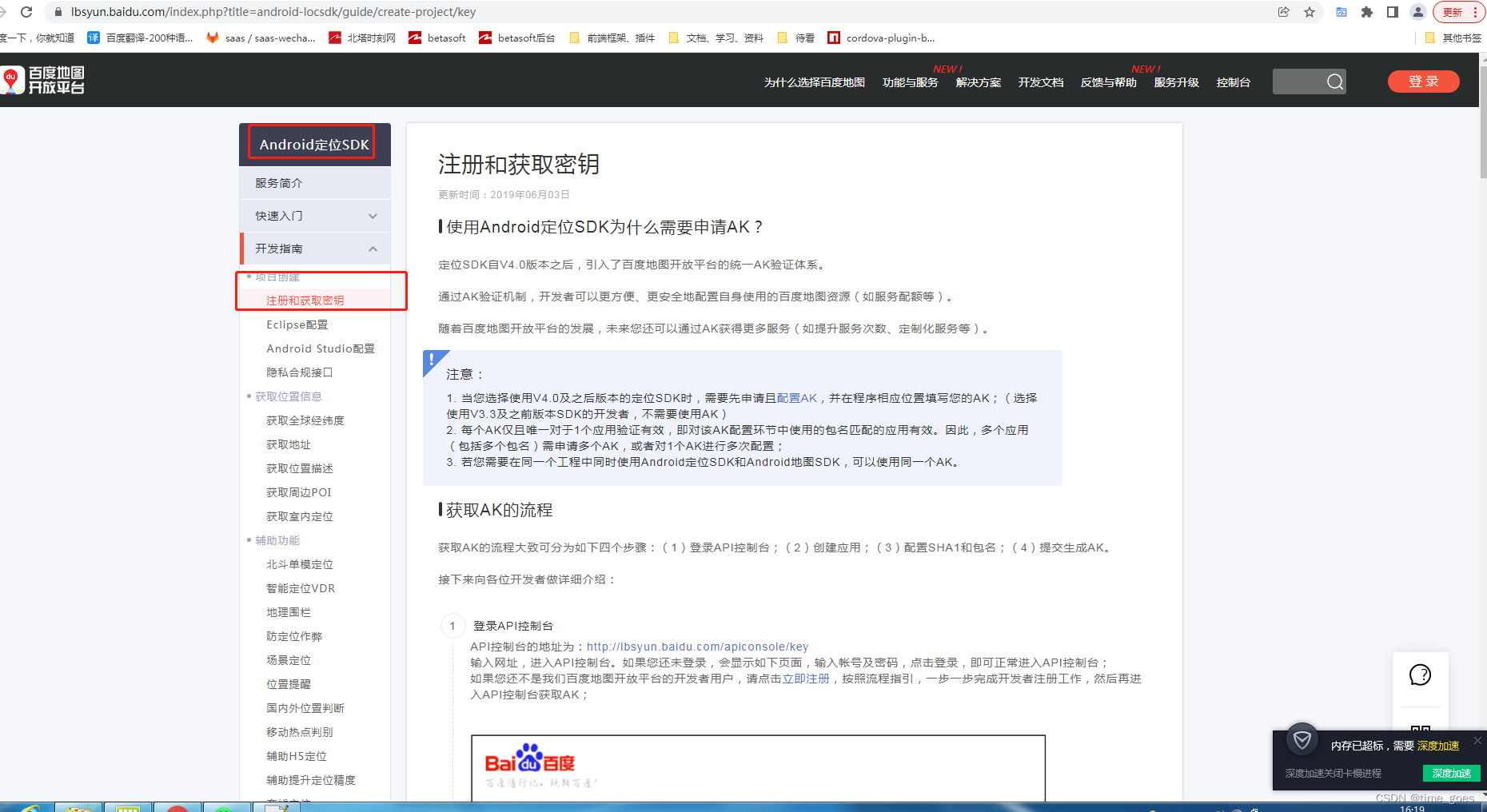Viewport: 1487px width, 812px height.
Task: Open the 文档、学习、资料 bookmark folder
Action: 717,38
